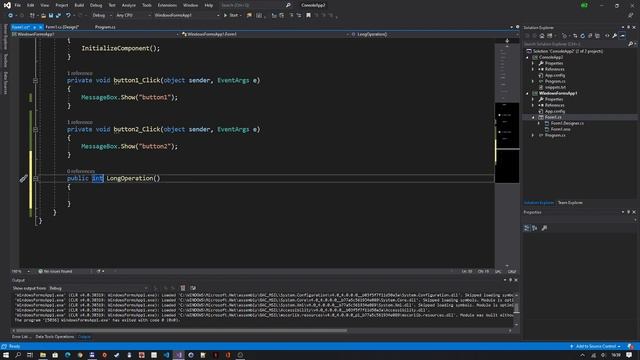The image size is (640, 360).
Task: Switch to the Error List tab
Action: (x=21, y=337)
